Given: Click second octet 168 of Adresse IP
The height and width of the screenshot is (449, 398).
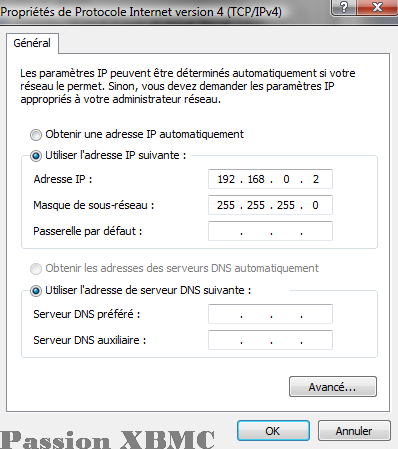Looking at the screenshot, I should click(256, 179).
